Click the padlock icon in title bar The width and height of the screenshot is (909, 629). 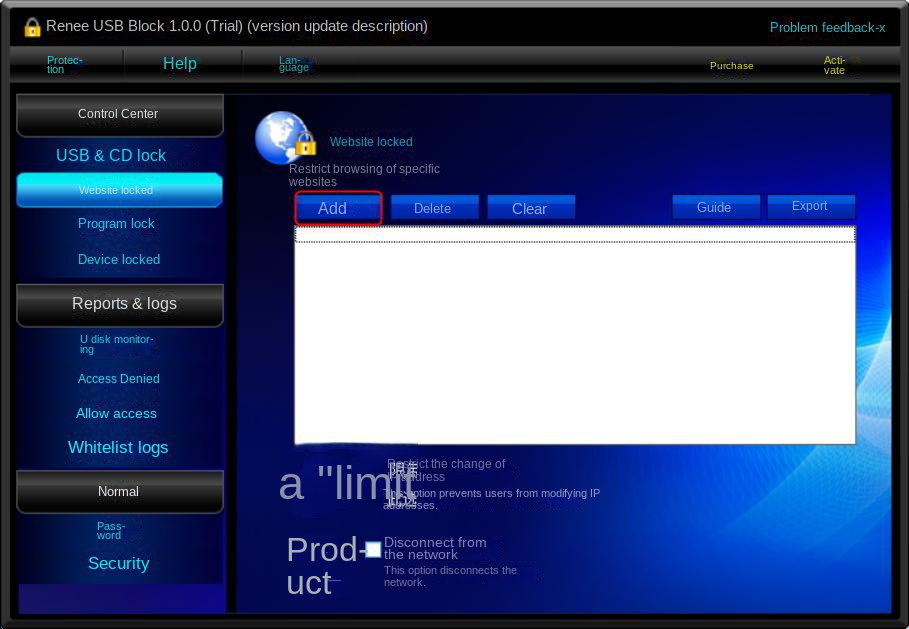tap(32, 27)
